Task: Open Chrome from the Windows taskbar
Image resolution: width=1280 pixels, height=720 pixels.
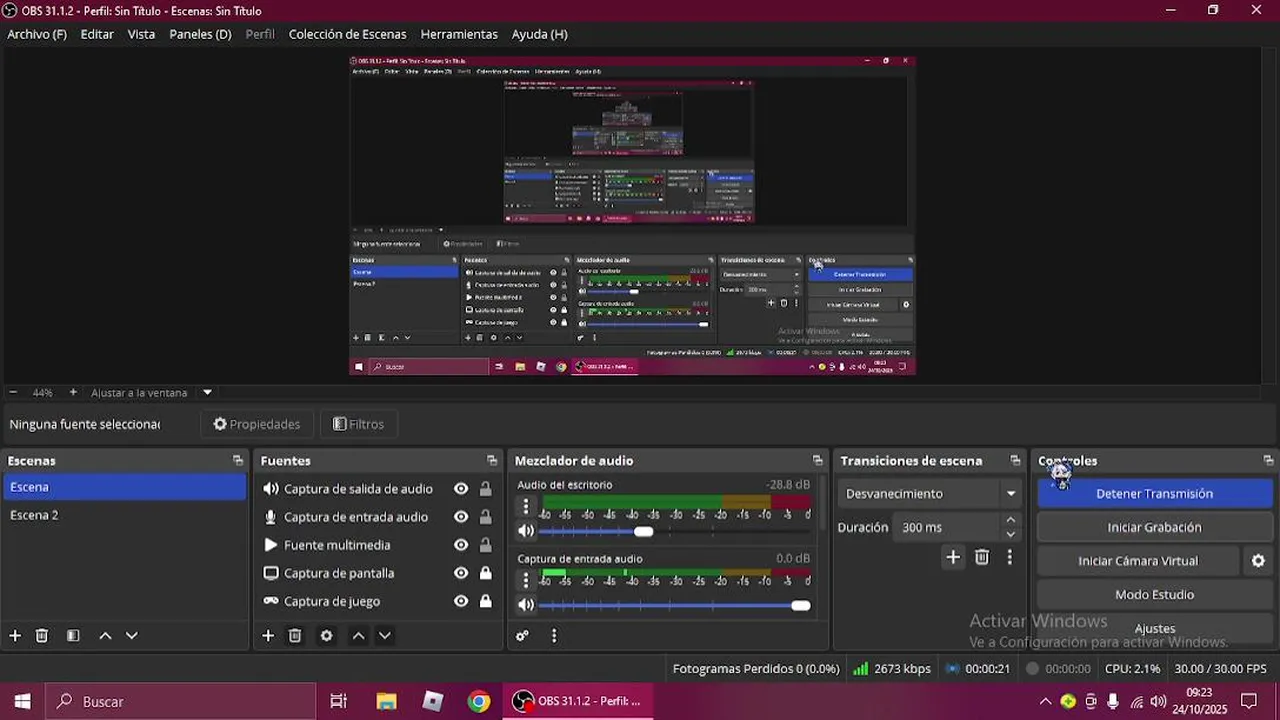Action: tap(479, 702)
